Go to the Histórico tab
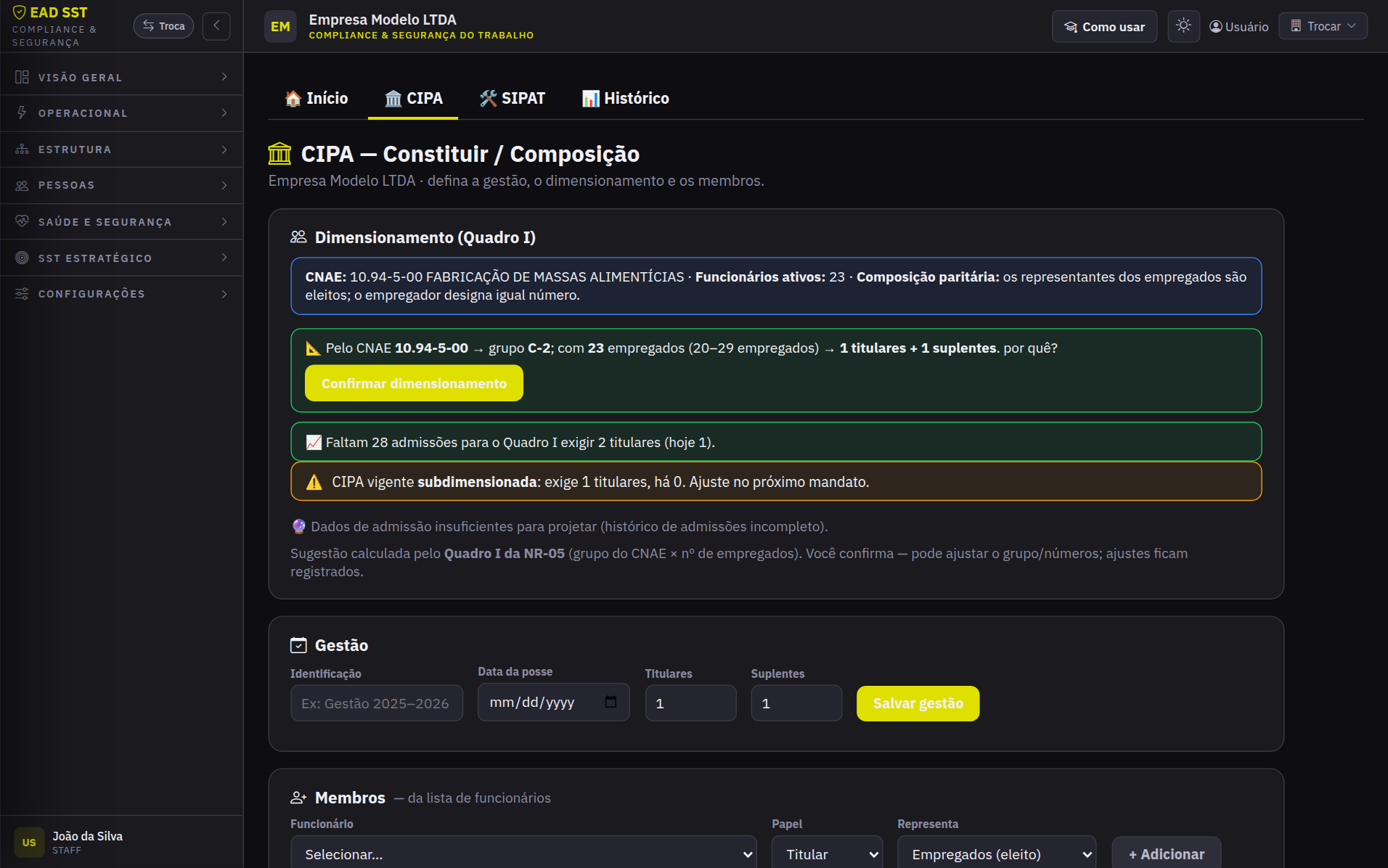The height and width of the screenshot is (868, 1388). (x=625, y=99)
